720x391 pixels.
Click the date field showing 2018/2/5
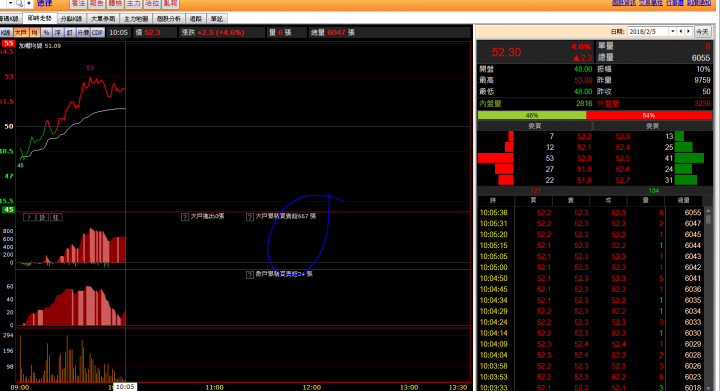(x=648, y=32)
